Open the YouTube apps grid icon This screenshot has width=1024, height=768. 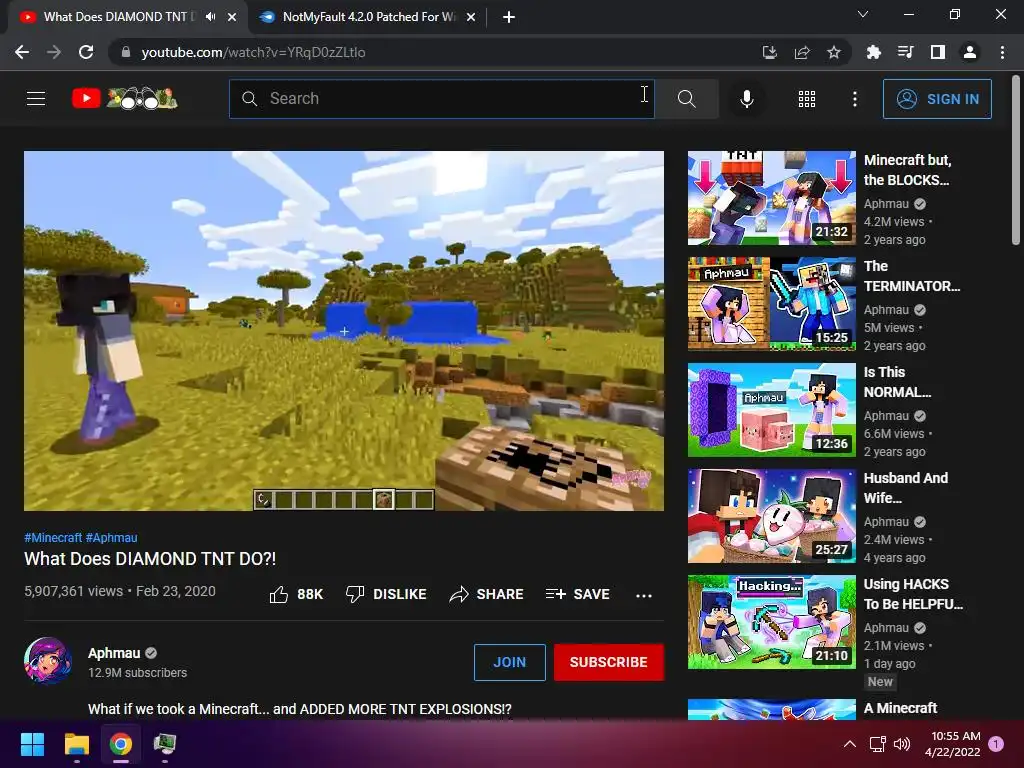click(807, 99)
